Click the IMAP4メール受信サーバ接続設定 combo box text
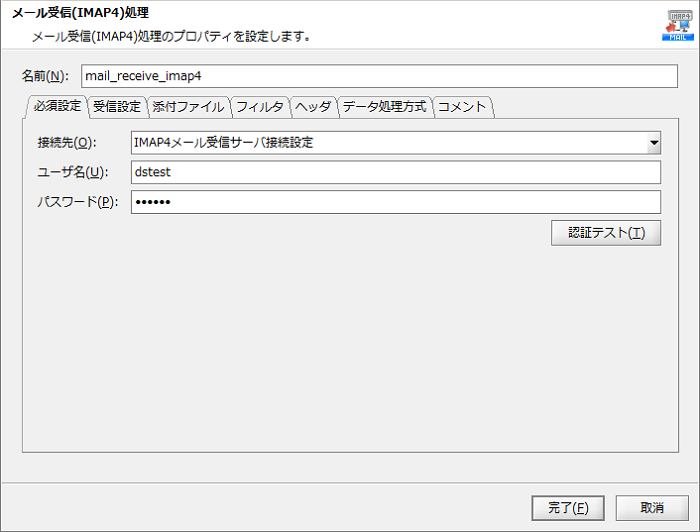 point(388,143)
